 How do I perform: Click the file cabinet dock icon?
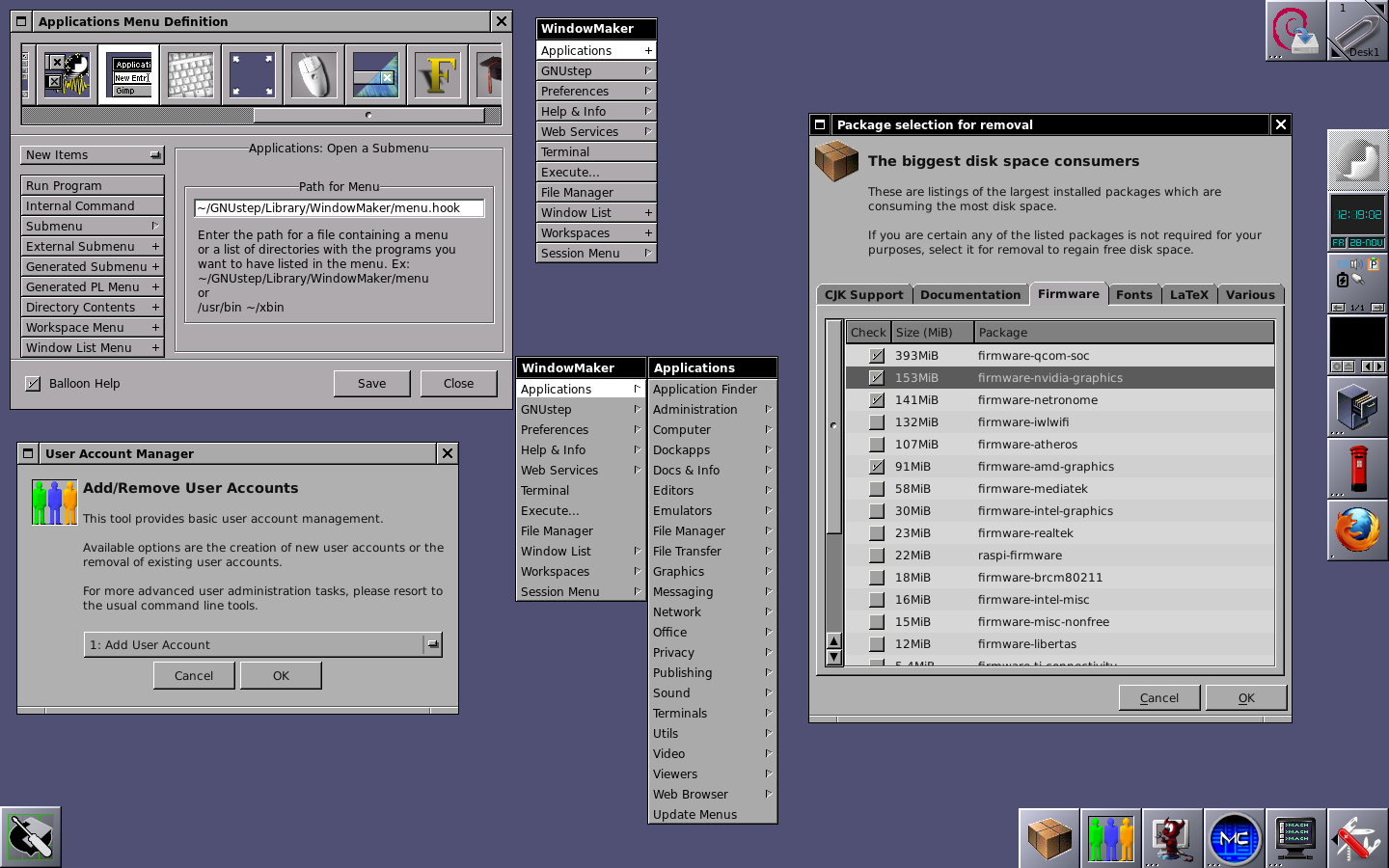1357,406
